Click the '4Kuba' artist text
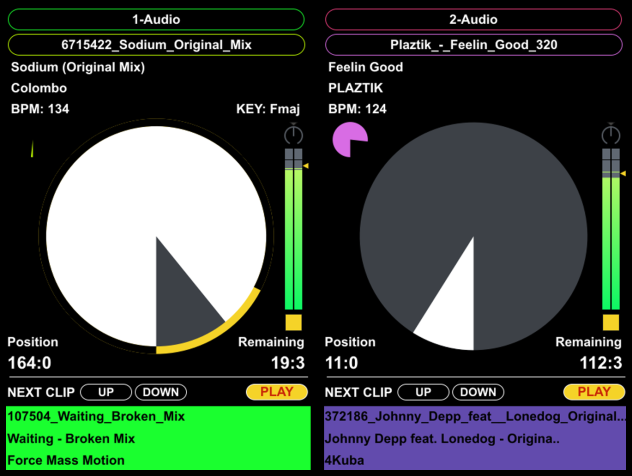The image size is (632, 476). point(344,460)
